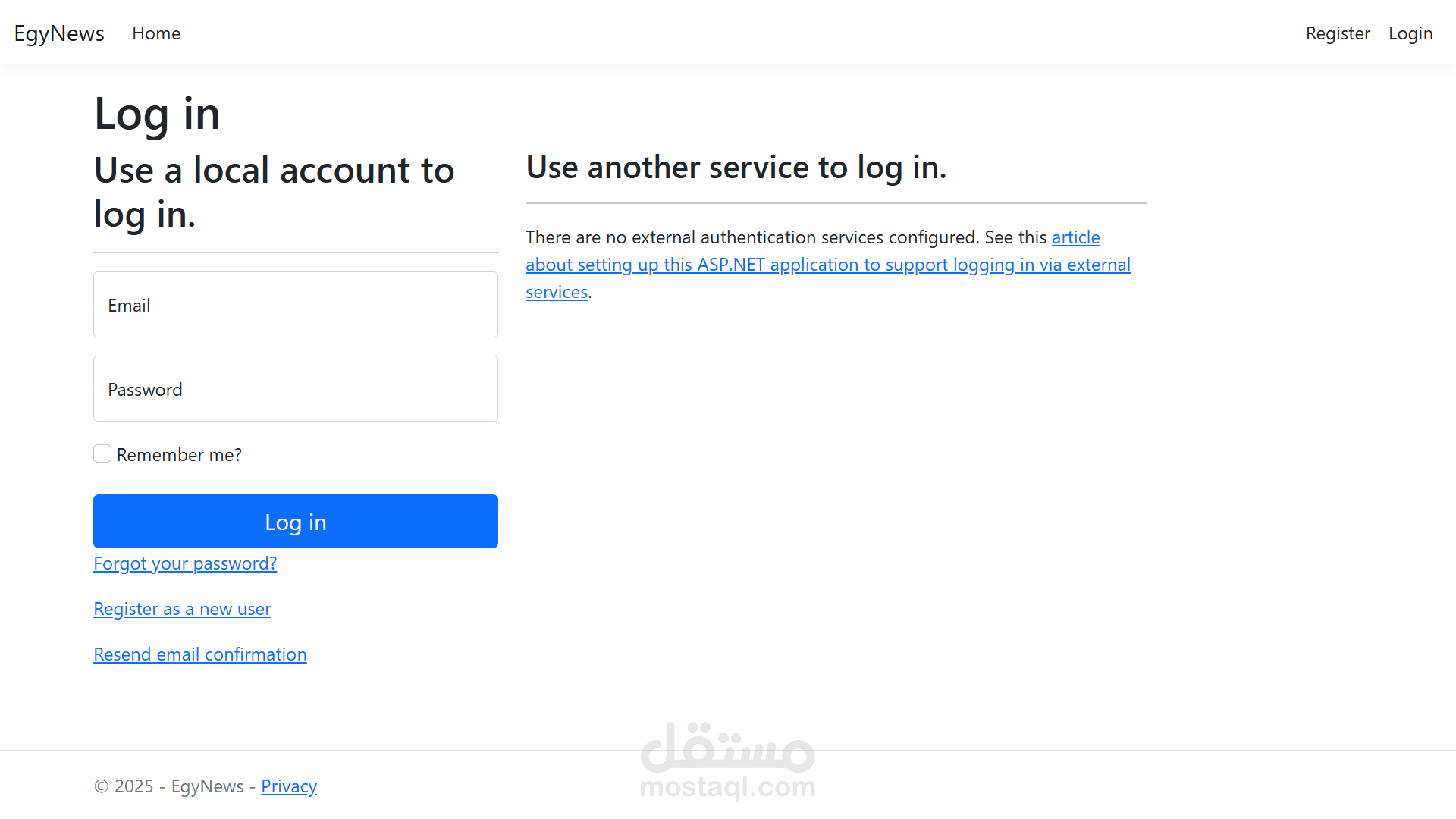The width and height of the screenshot is (1456, 819).
Task: Open the Home navigation item
Action: pyautogui.click(x=156, y=33)
